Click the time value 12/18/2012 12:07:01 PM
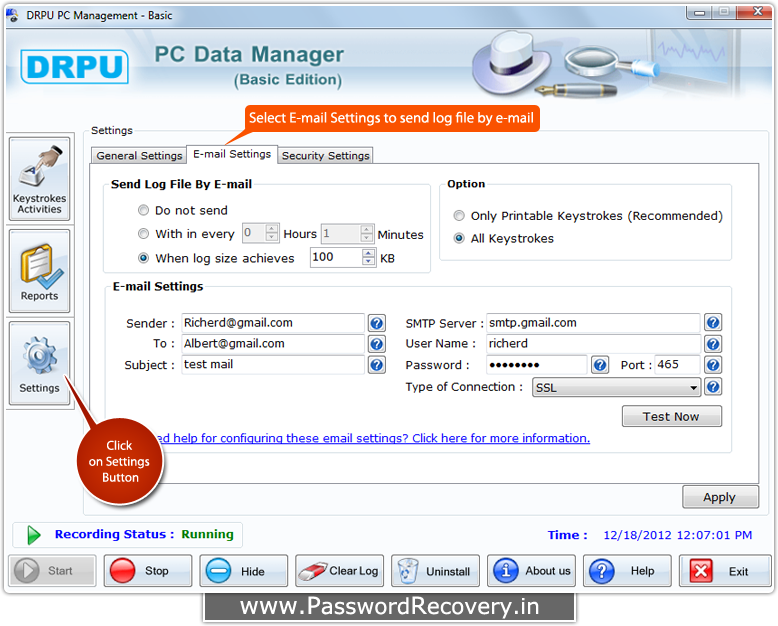Screen dimensions: 778x626 click(677, 535)
